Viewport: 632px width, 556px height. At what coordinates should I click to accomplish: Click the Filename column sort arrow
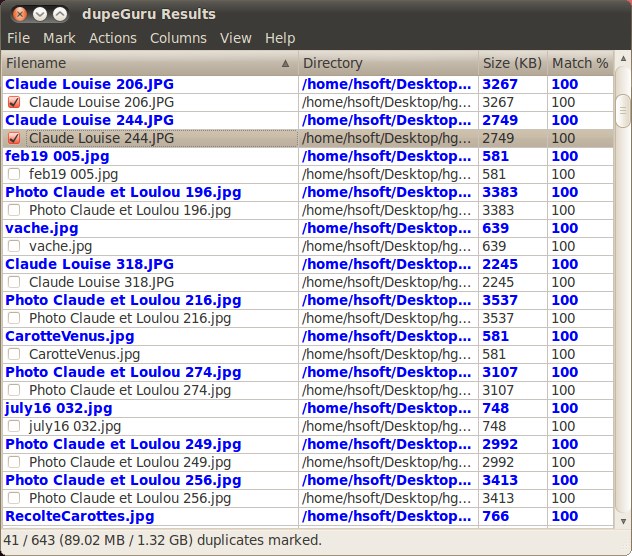pyautogui.click(x=286, y=63)
